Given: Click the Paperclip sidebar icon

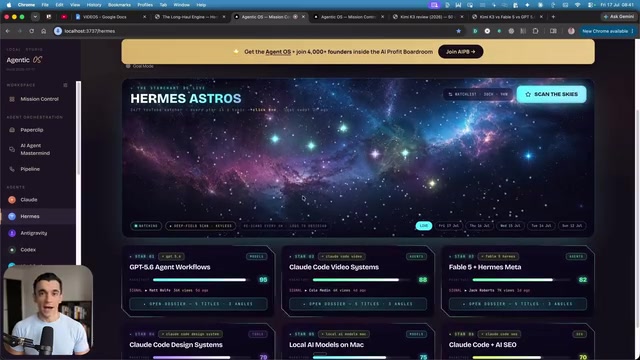Looking at the screenshot, I should coord(12,130).
